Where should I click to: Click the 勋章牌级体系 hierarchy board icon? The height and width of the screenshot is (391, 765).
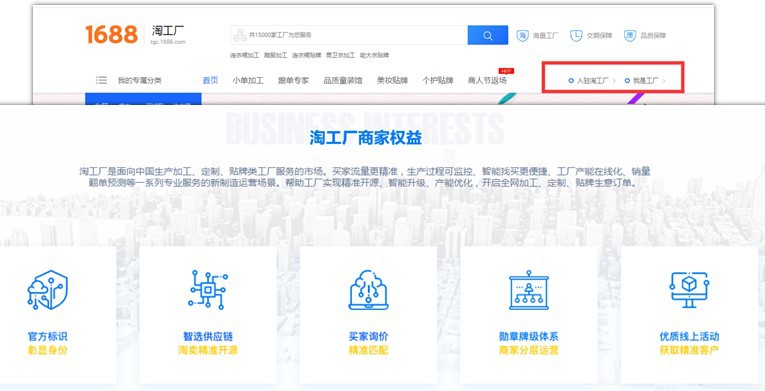[529, 290]
